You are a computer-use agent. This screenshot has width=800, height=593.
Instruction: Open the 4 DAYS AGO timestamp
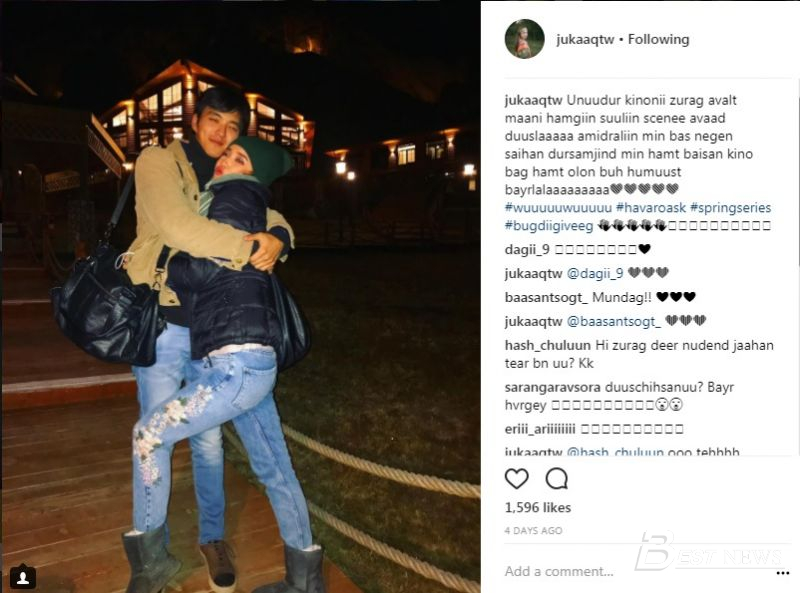[x=533, y=531]
